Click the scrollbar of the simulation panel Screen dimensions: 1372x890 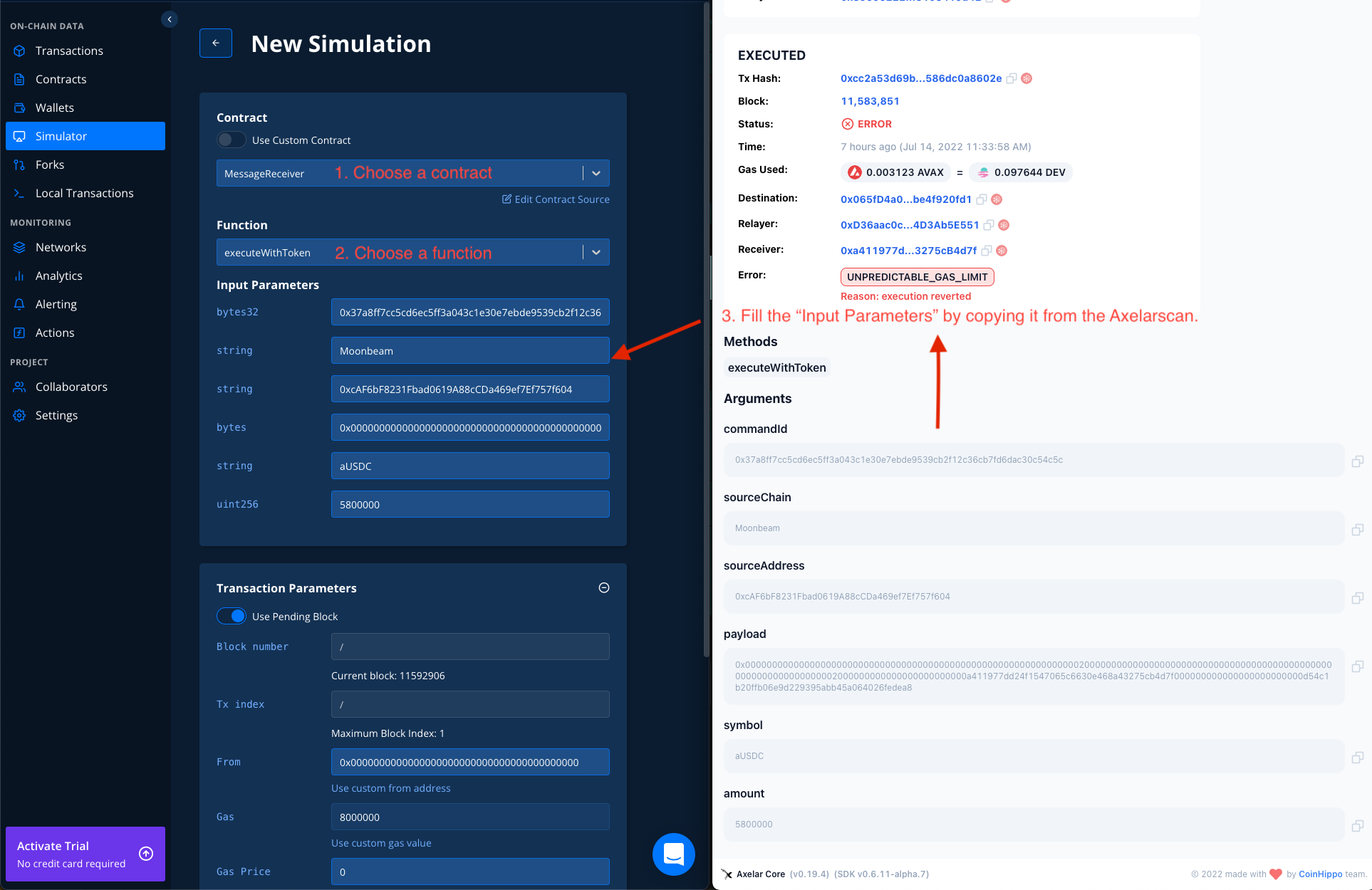[706, 328]
